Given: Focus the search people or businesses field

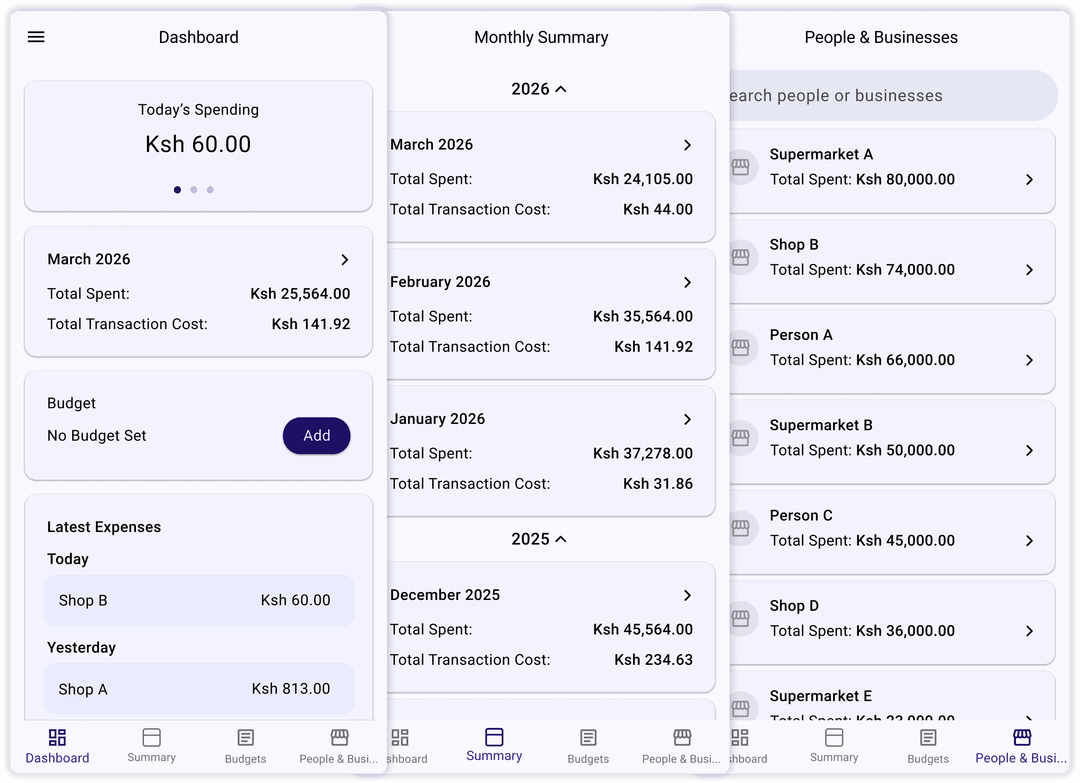Looking at the screenshot, I should coord(893,95).
